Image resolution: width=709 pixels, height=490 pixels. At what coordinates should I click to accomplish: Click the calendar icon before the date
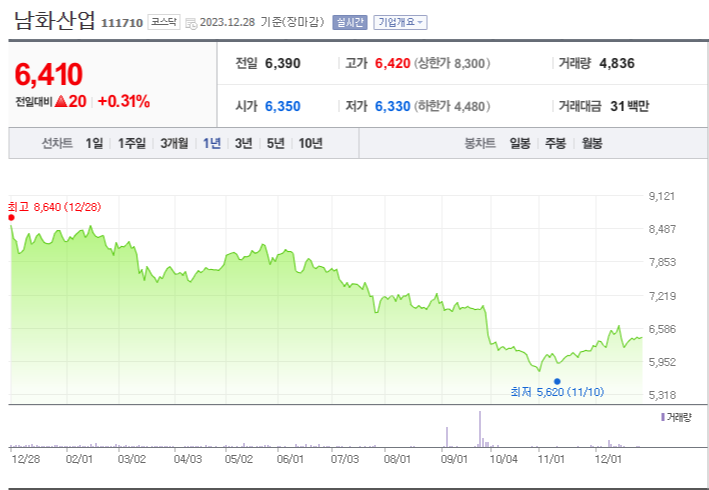191,23
